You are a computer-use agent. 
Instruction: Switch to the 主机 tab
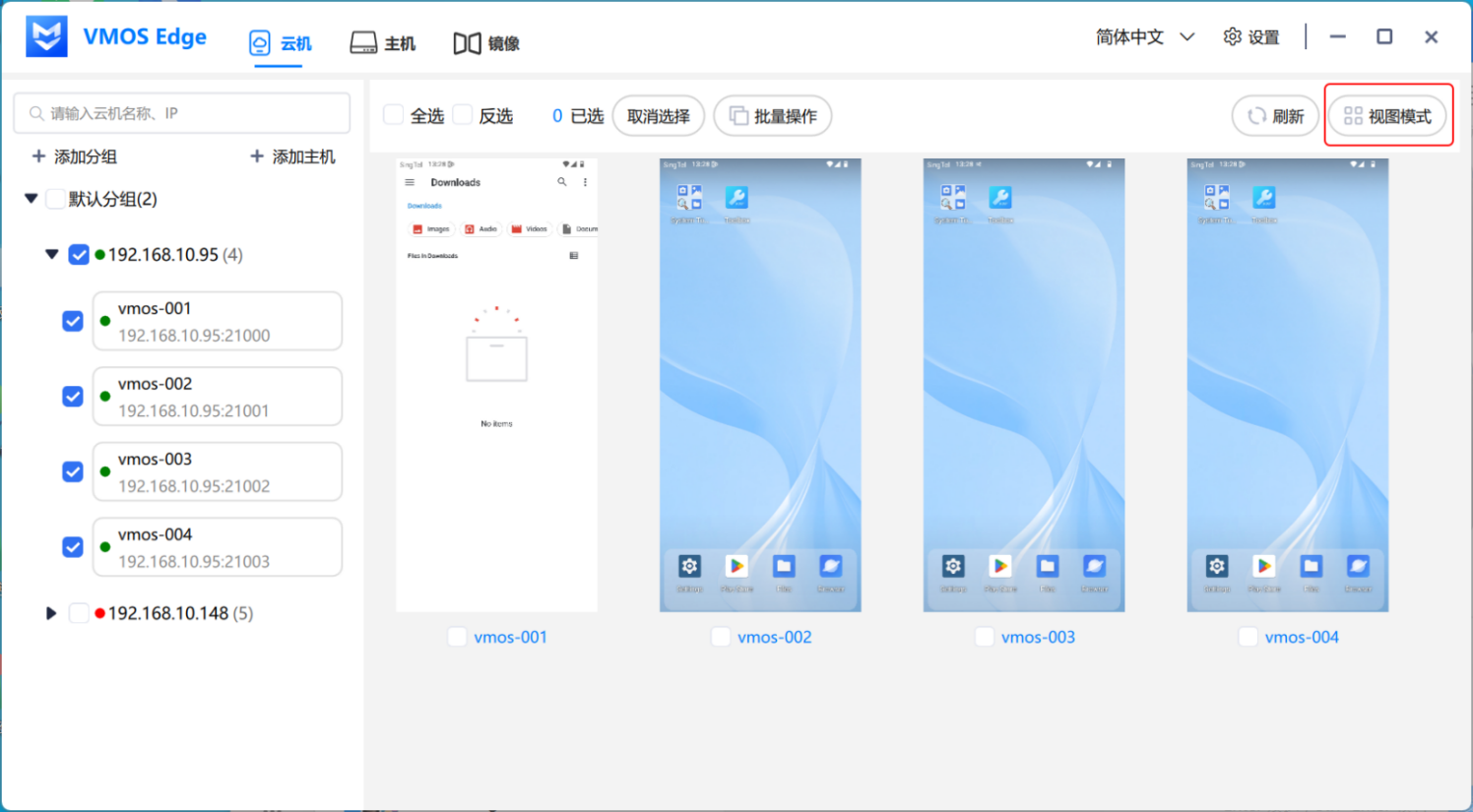(x=383, y=43)
